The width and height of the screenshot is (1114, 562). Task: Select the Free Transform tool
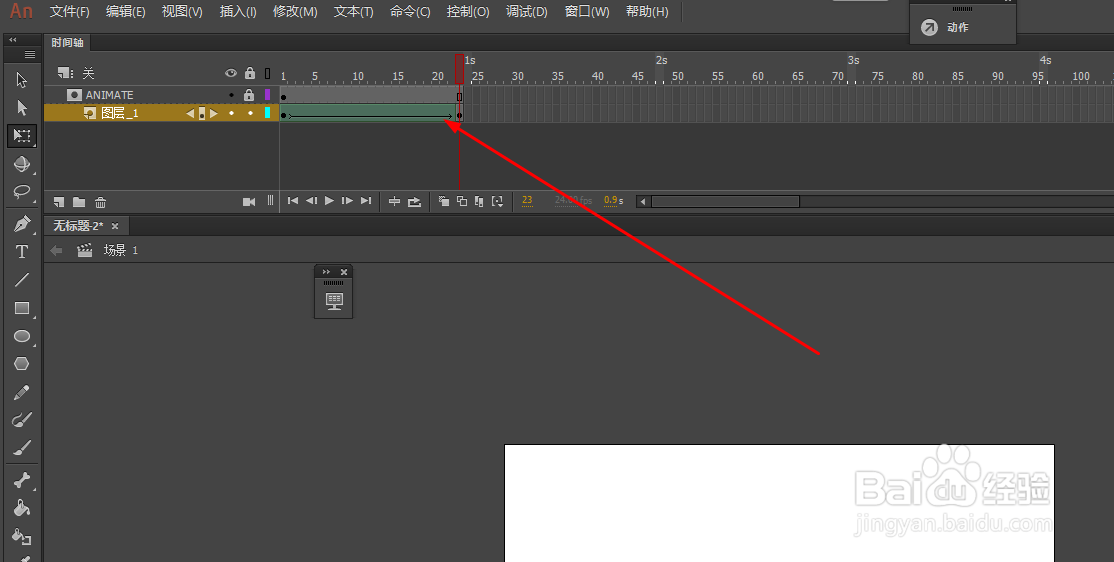coord(22,136)
